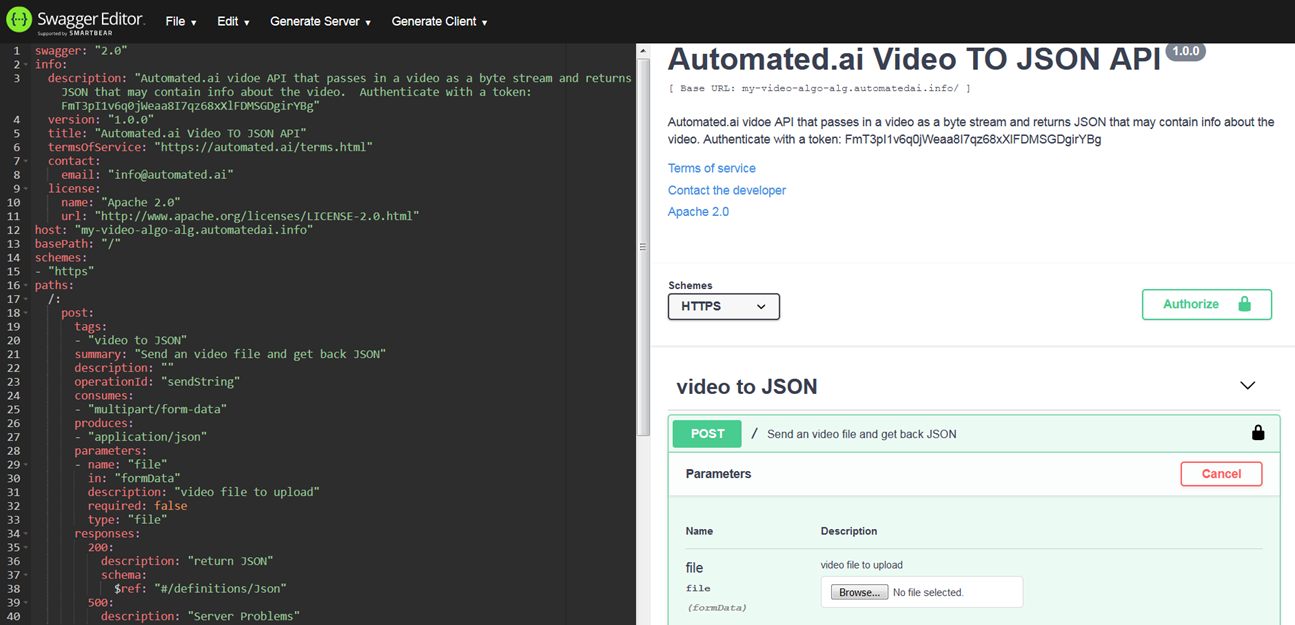This screenshot has width=1295, height=625.
Task: Fold the license block at line 9
Action: pos(26,188)
